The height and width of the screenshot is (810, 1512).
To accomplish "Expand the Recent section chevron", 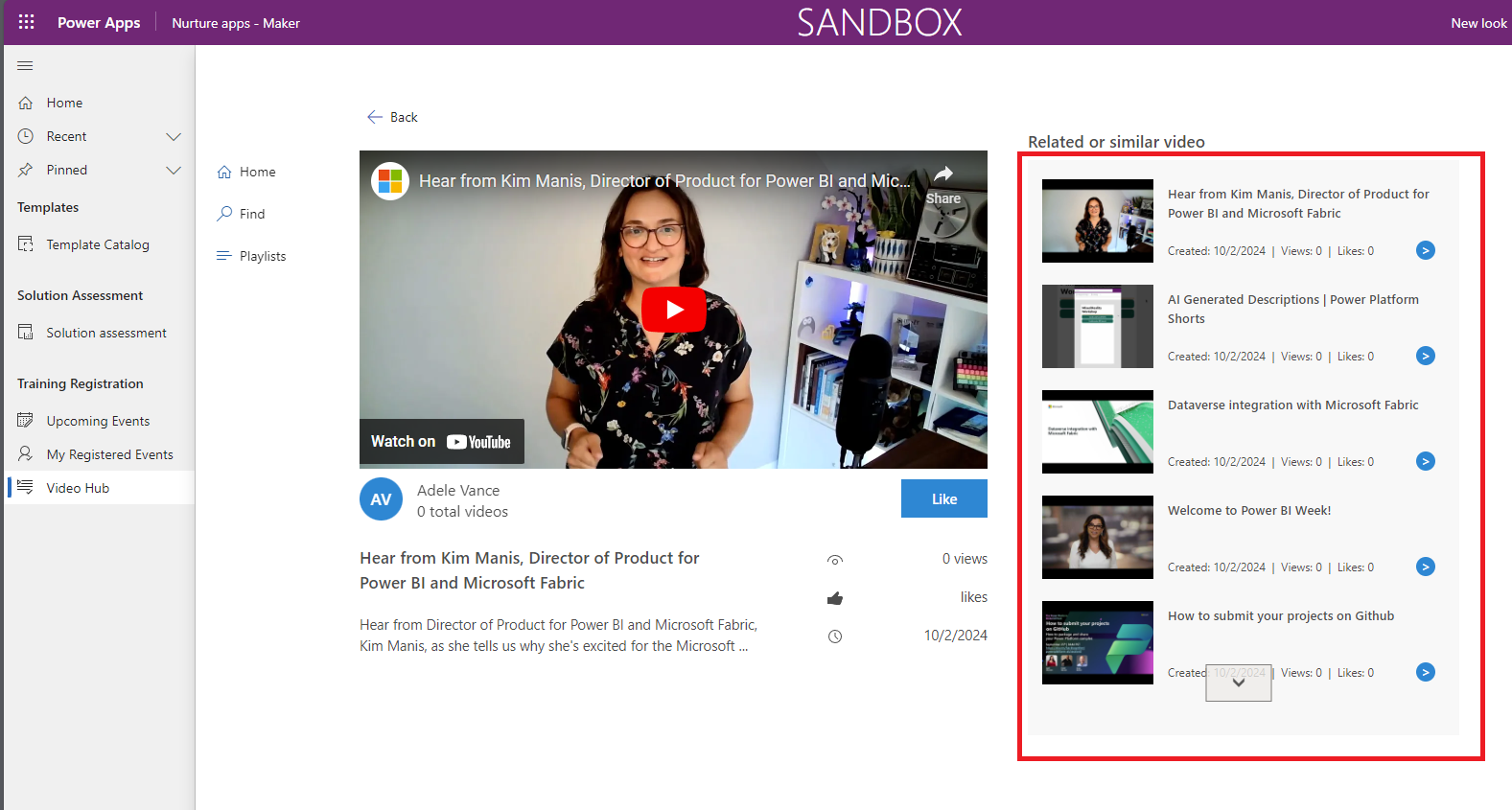I will (x=174, y=136).
